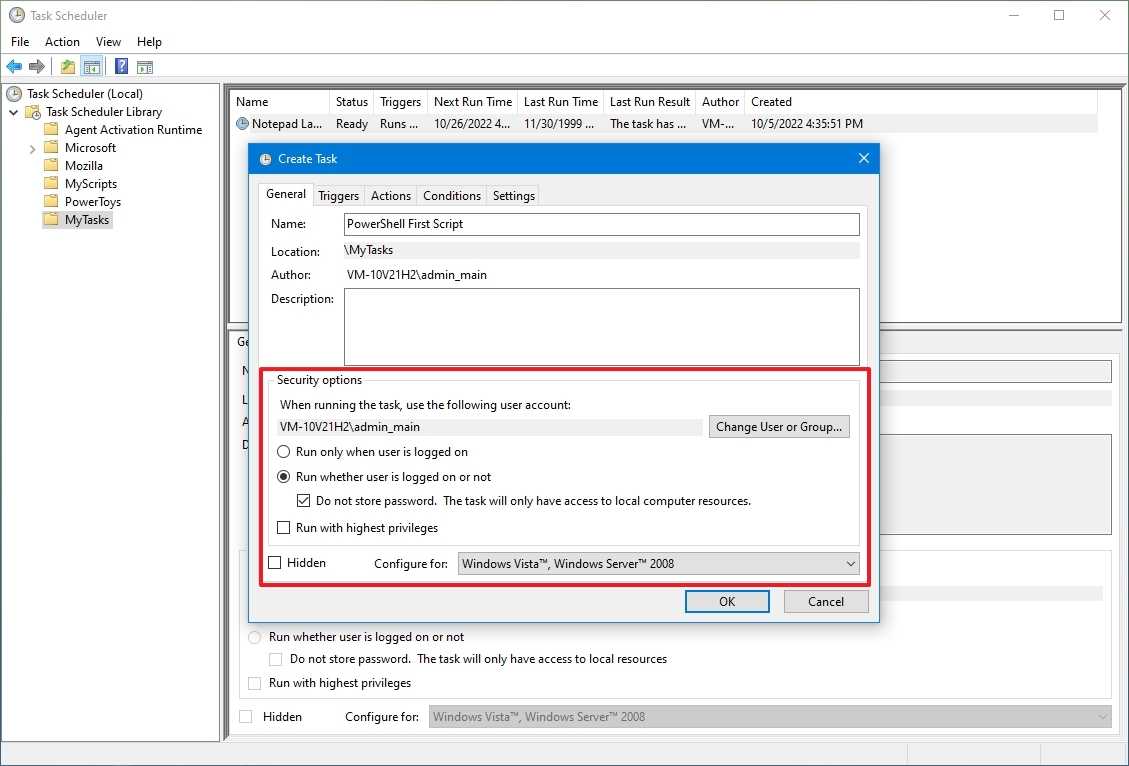Click the MyScripts folder icon
Viewport: 1129px width, 766px height.
coord(51,184)
